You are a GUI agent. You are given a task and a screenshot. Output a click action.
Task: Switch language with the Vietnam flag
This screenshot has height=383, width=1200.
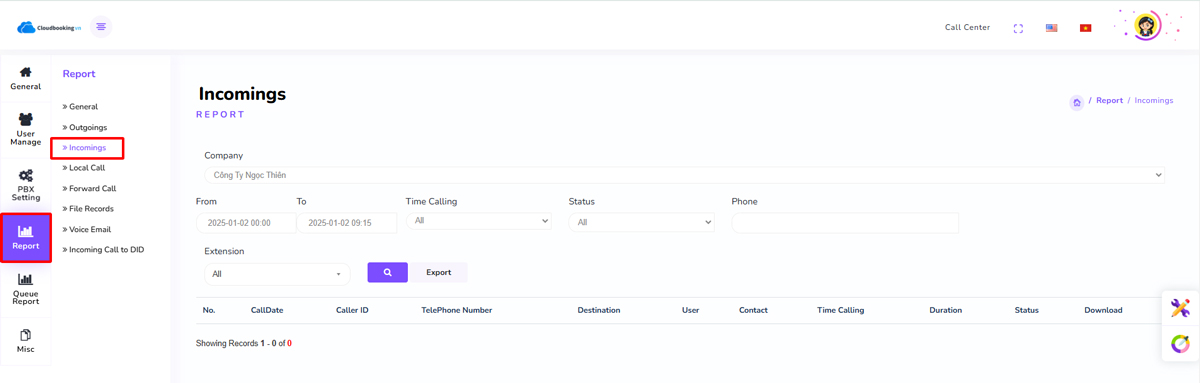(1086, 28)
